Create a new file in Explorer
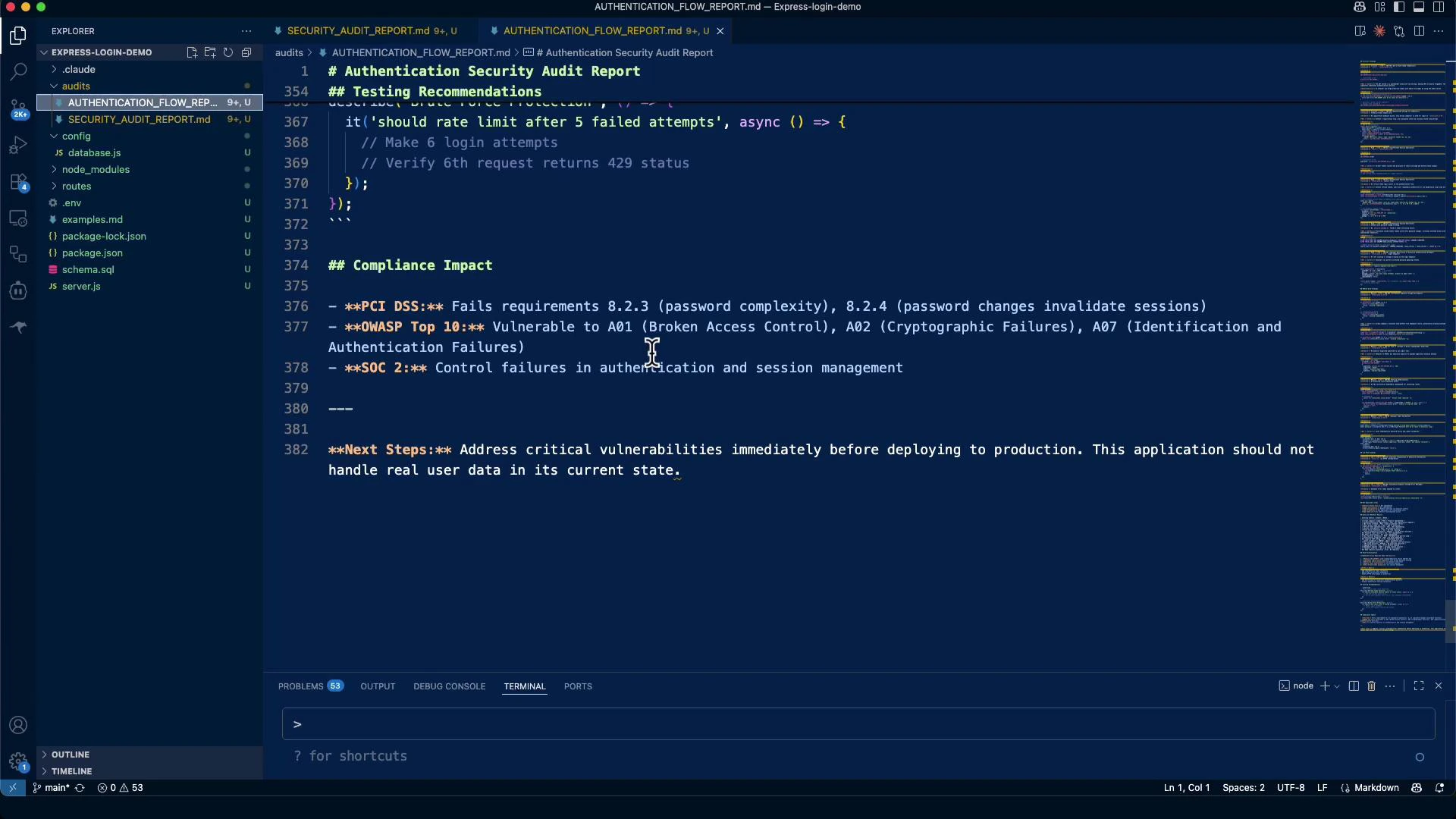Image resolution: width=1456 pixels, height=819 pixels. click(x=192, y=52)
